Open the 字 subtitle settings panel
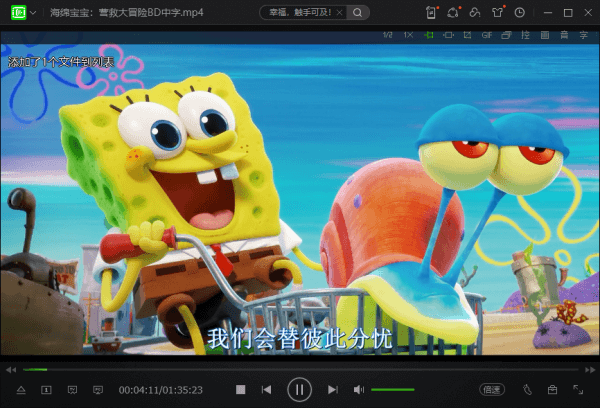 (584, 35)
